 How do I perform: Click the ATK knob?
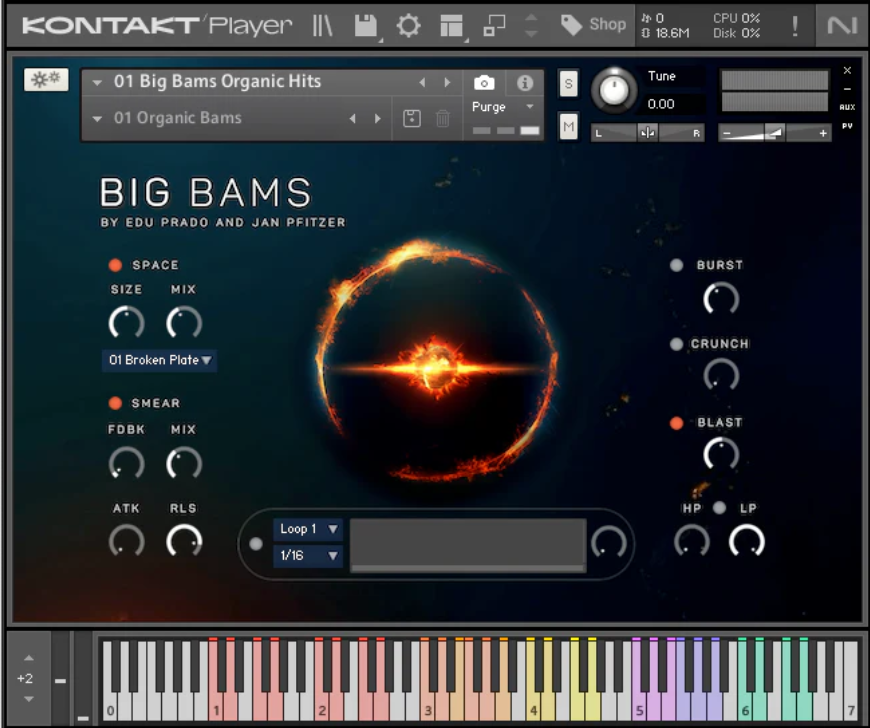(x=127, y=542)
